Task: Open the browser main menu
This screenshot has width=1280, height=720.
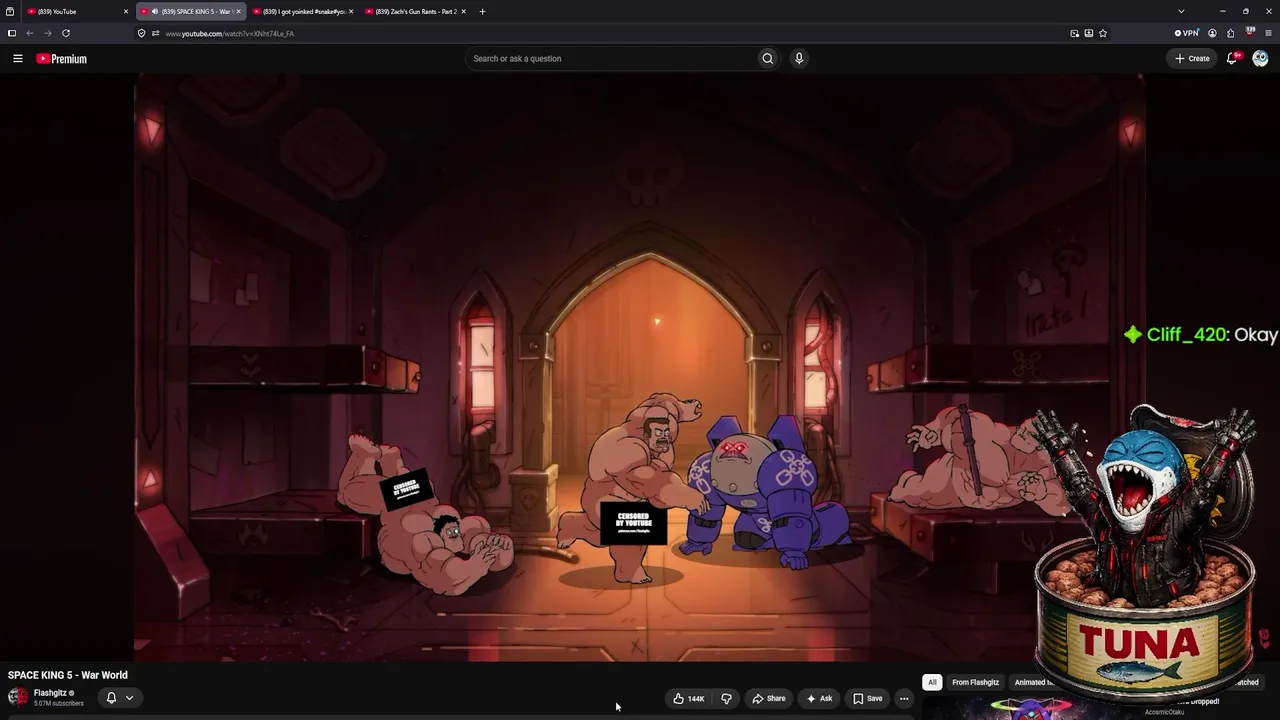Action: 1268,33
